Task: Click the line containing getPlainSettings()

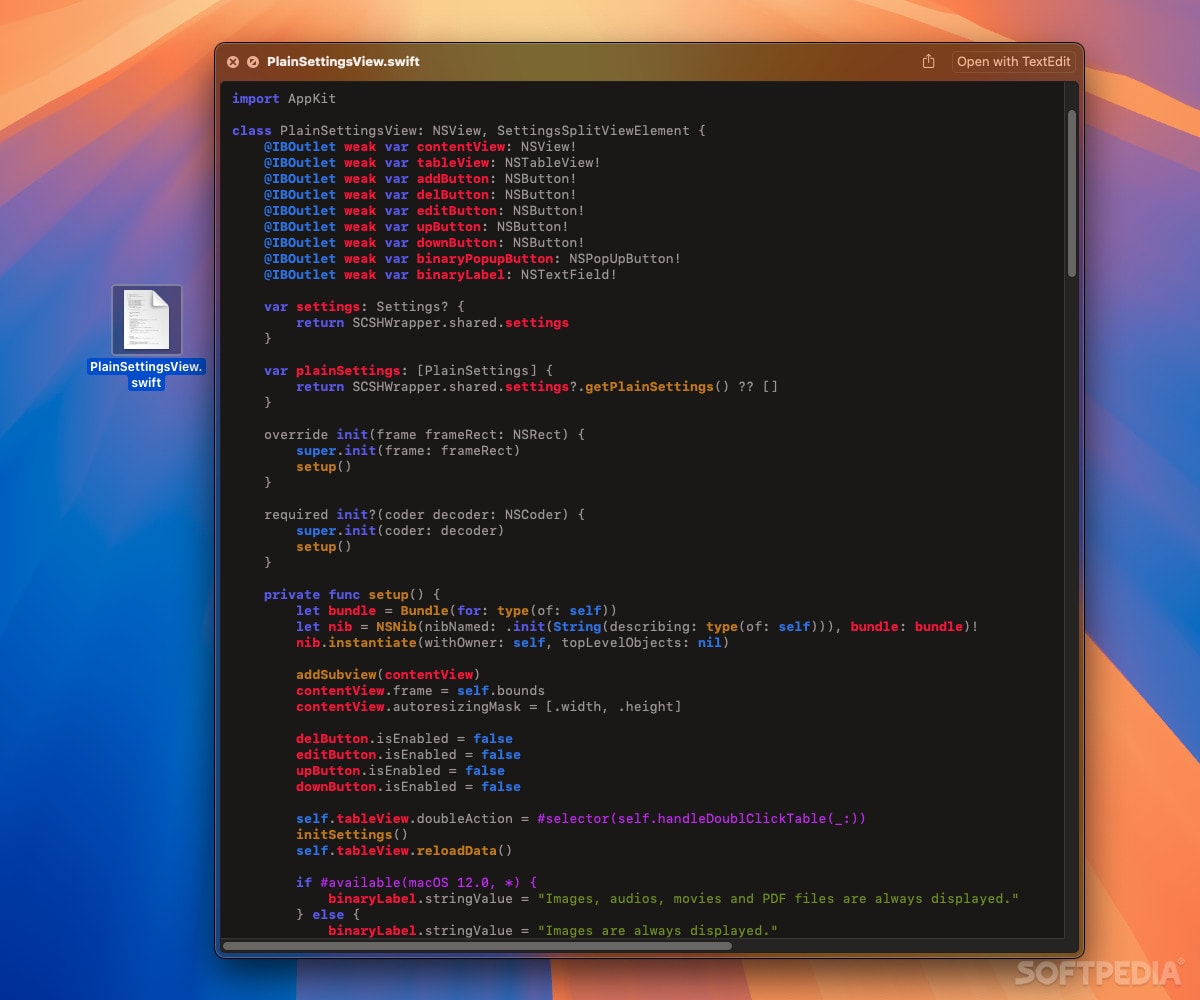Action: coord(536,387)
